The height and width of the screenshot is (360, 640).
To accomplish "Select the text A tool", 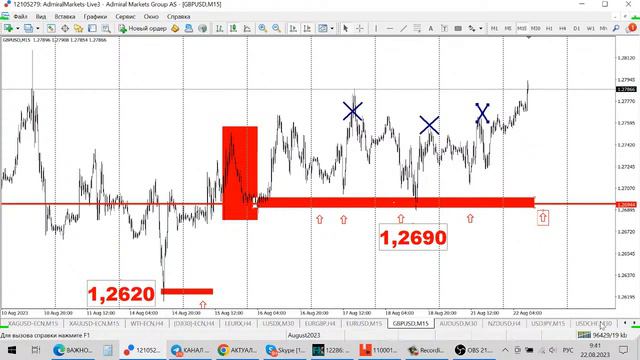I will pos(430,28).
